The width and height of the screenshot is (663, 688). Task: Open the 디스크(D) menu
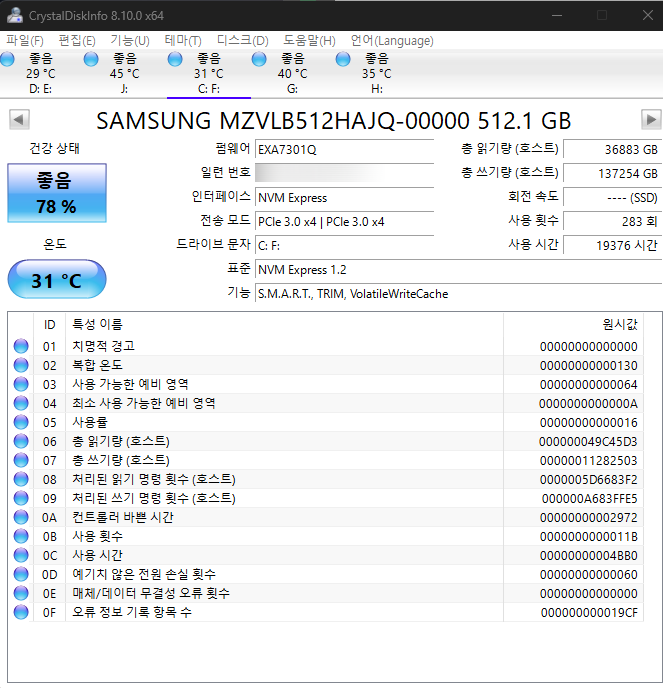click(x=242, y=41)
